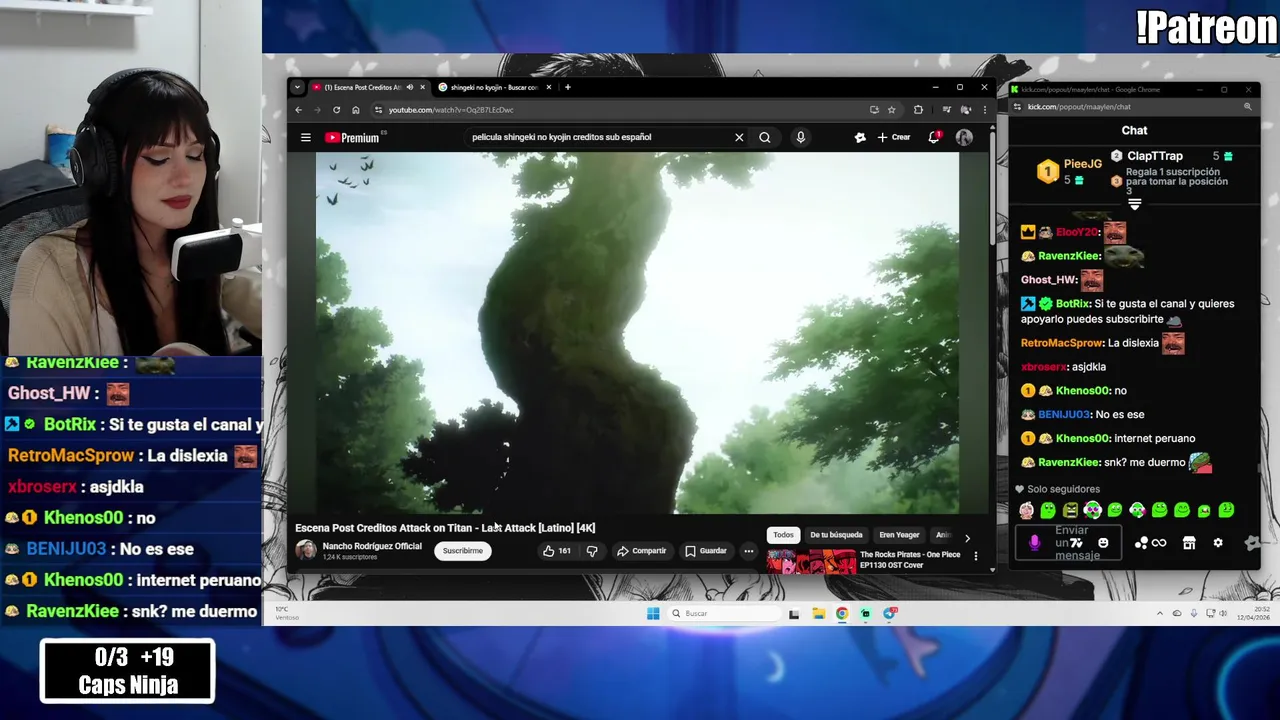Open more actions three-dot menu under video

point(748,551)
